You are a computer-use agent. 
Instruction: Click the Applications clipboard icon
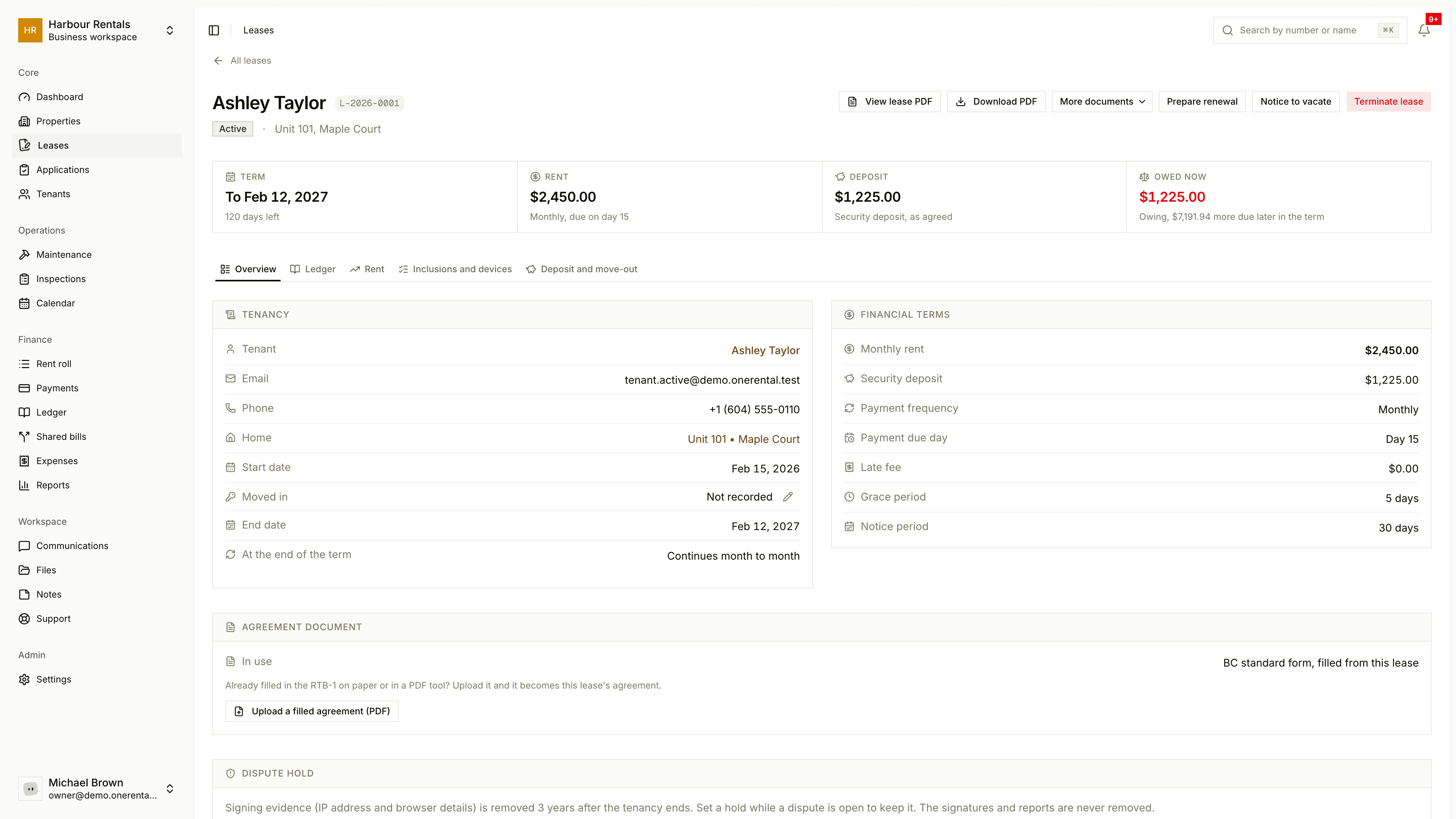[24, 170]
